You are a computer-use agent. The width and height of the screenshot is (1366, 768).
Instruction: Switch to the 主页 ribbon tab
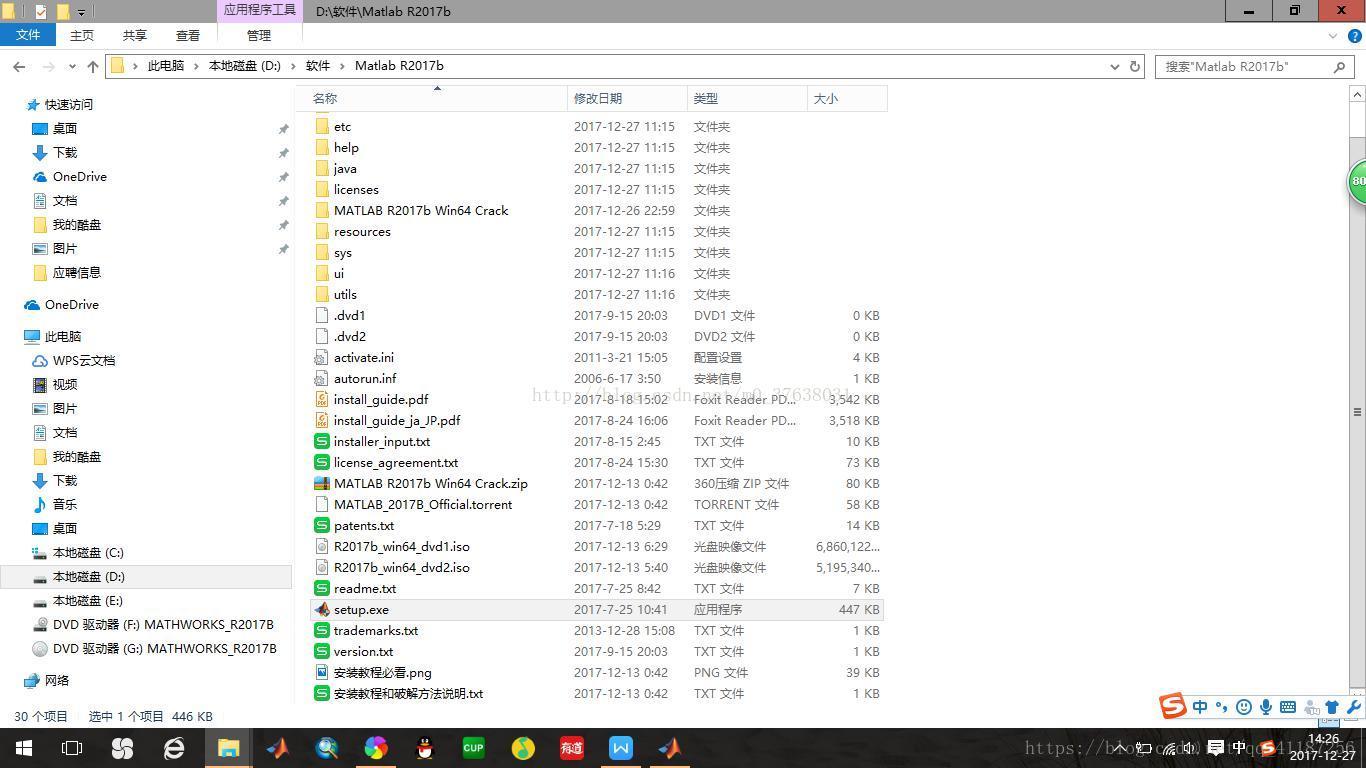click(82, 35)
